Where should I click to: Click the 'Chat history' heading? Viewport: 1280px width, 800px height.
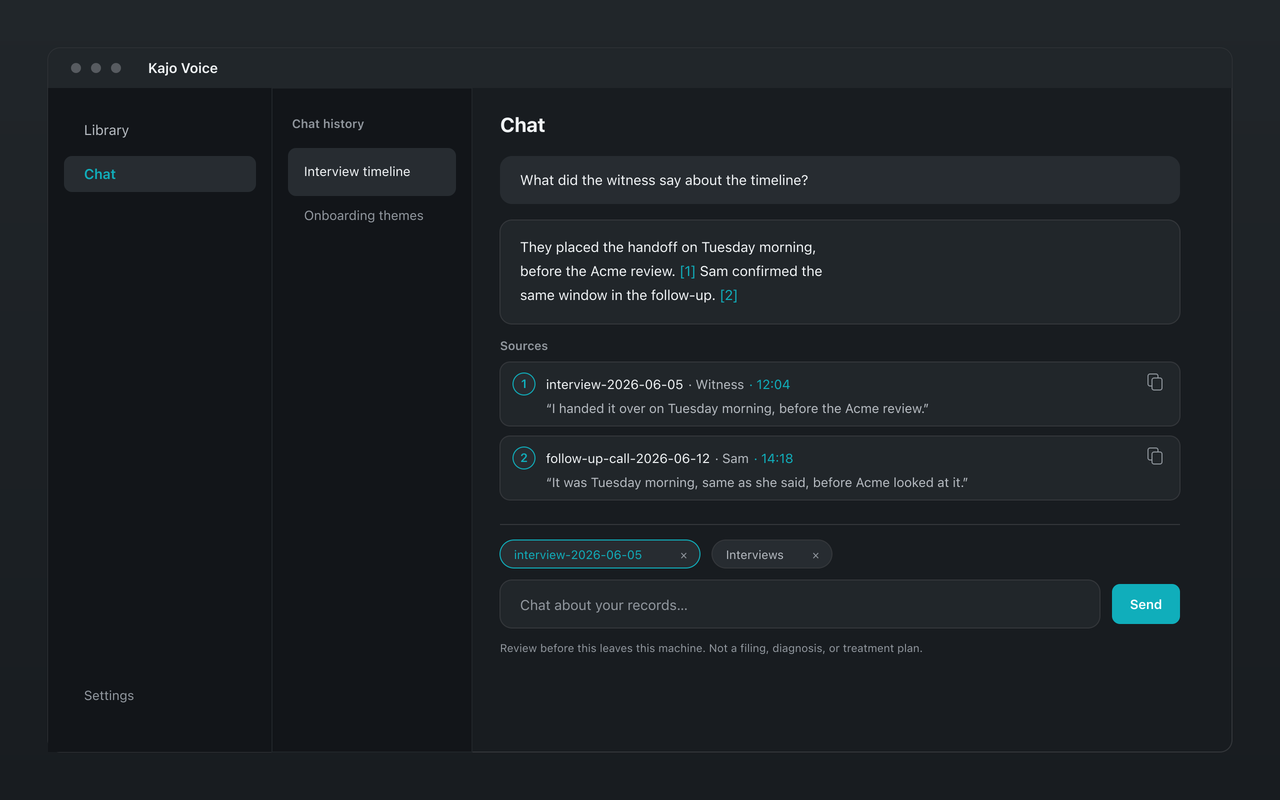(x=328, y=124)
